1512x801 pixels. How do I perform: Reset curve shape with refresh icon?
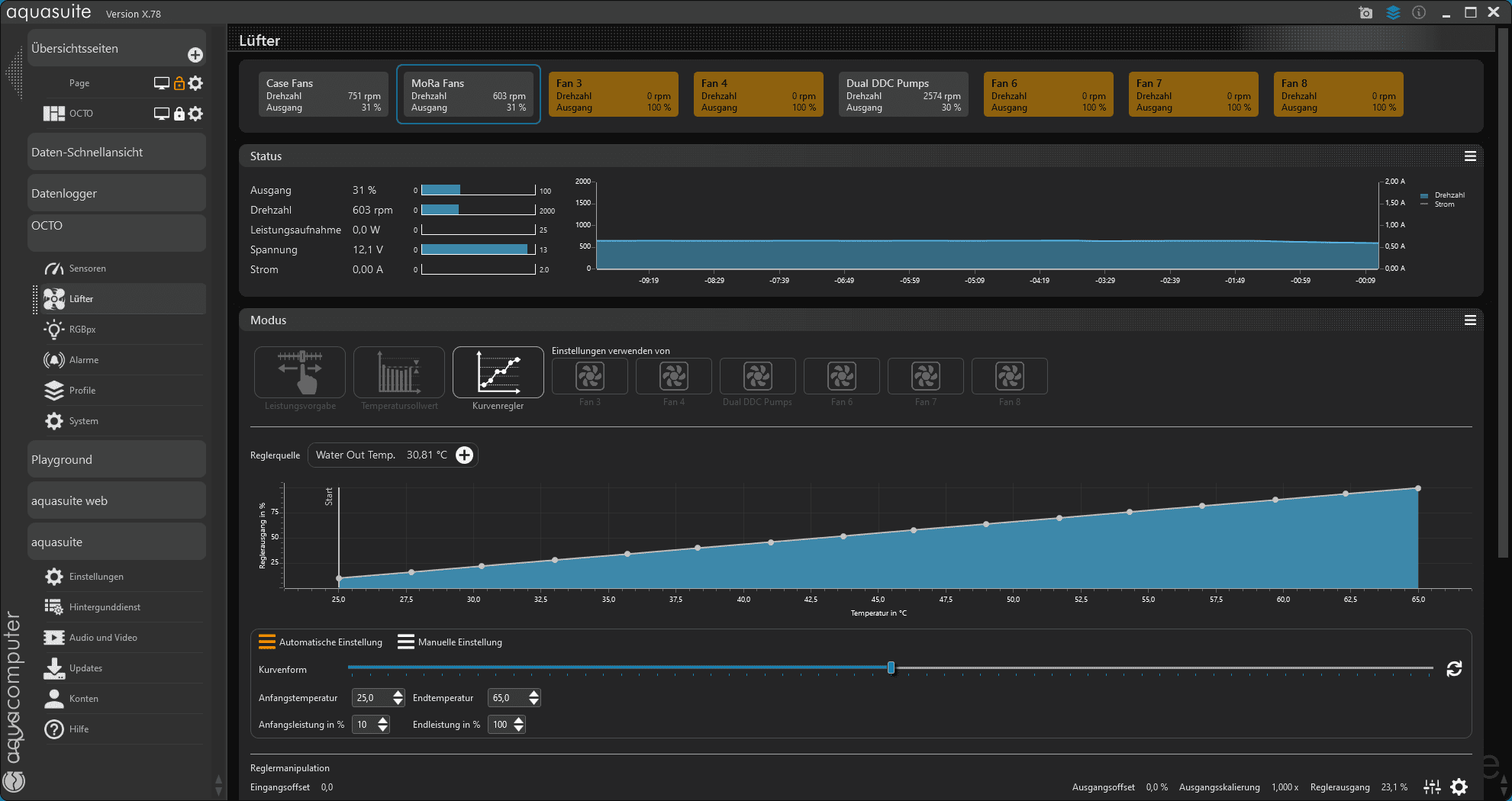point(1454,669)
